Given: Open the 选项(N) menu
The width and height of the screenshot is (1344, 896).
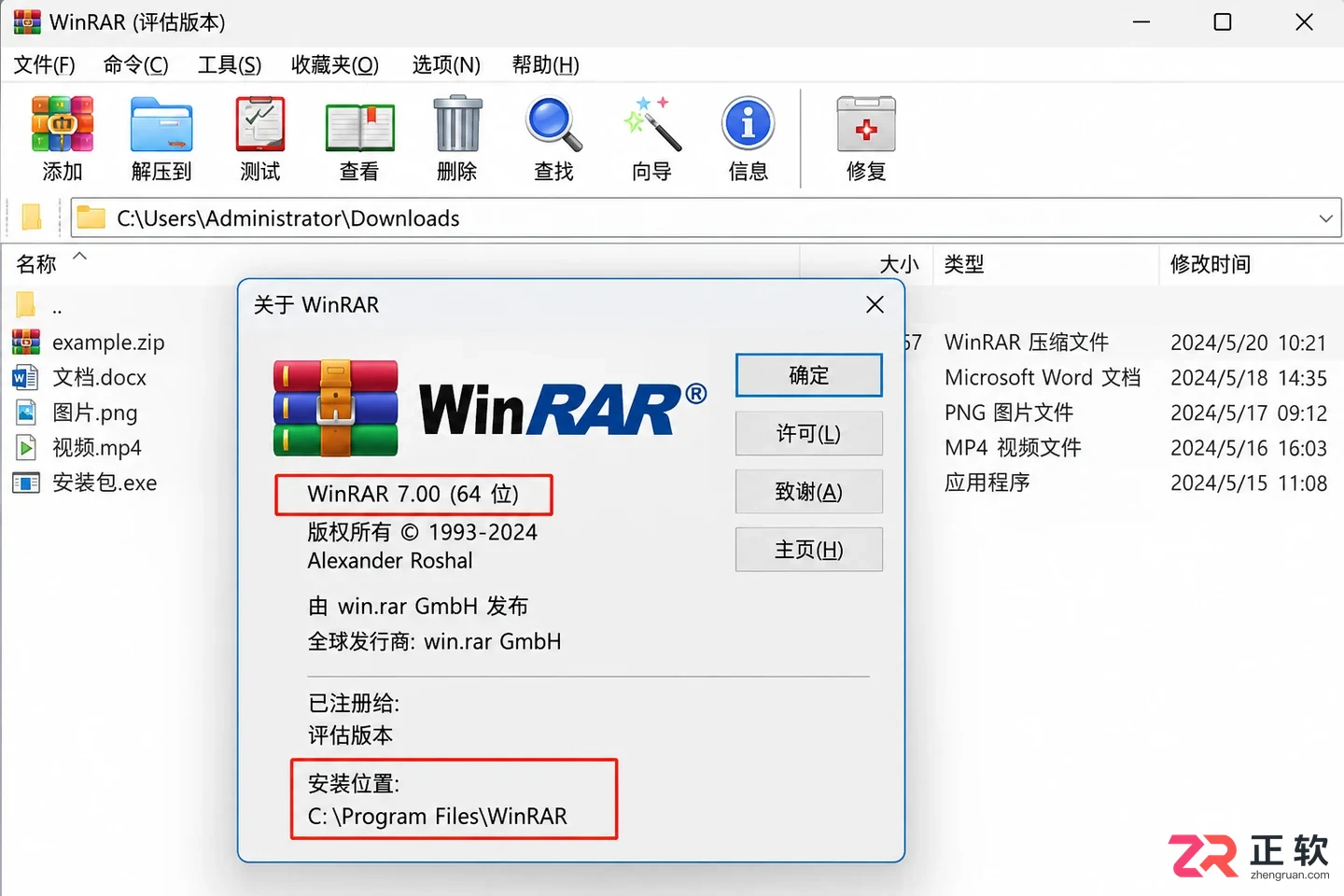Looking at the screenshot, I should [x=446, y=65].
